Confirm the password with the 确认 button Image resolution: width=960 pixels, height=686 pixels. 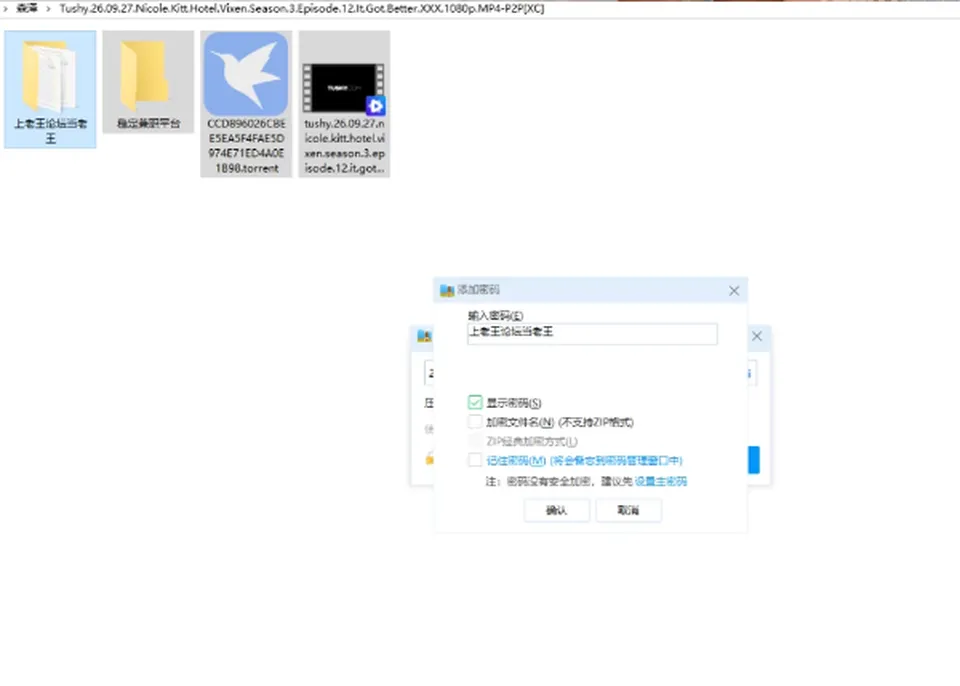point(557,510)
